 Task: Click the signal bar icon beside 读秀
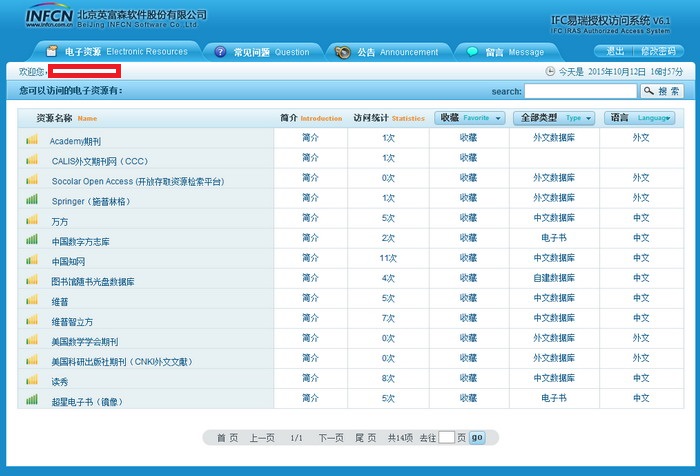tap(32, 380)
